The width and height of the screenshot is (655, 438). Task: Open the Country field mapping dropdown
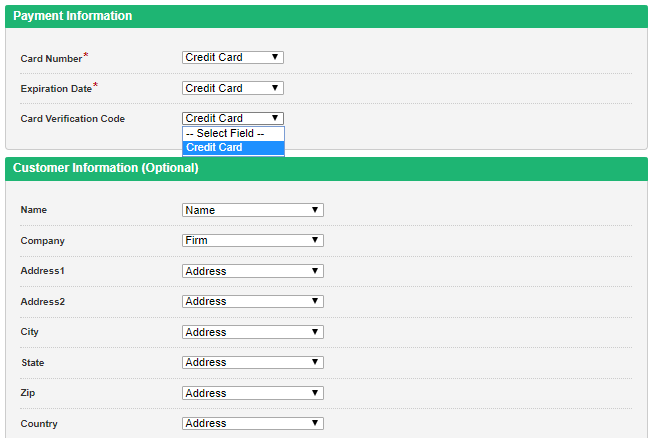pyautogui.click(x=253, y=423)
